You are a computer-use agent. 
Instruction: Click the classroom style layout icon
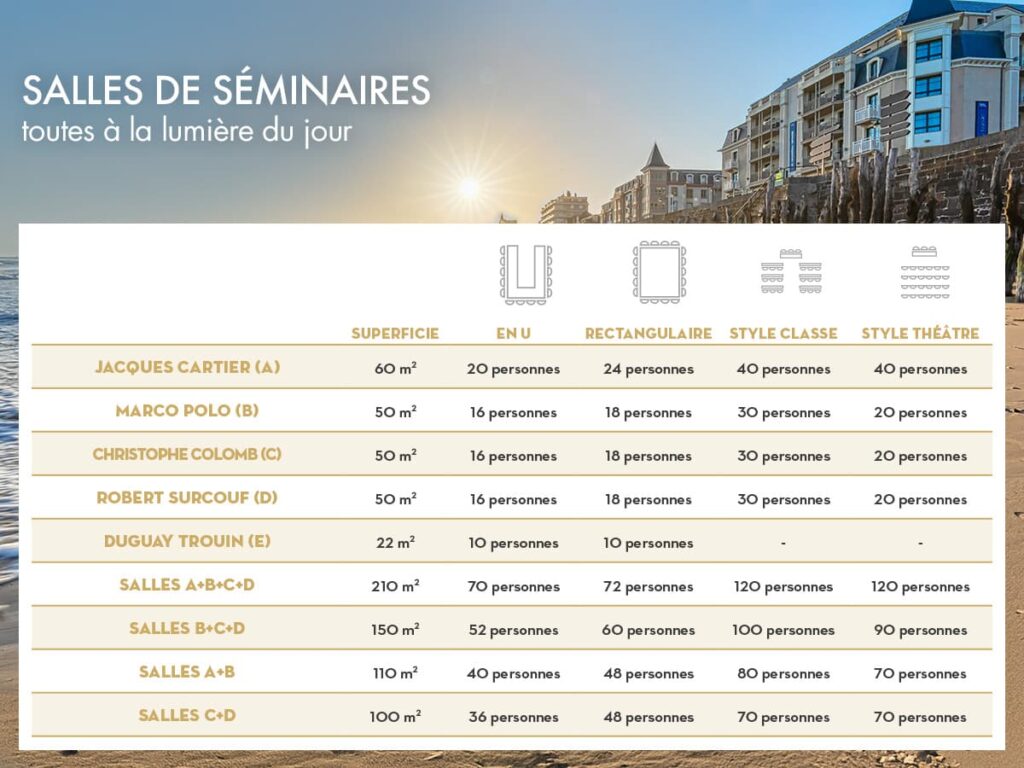791,272
